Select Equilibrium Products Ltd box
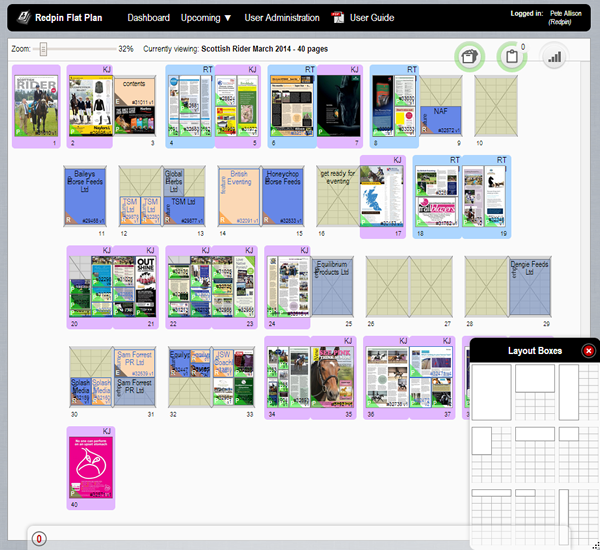The width and height of the screenshot is (600, 550). pos(332,286)
